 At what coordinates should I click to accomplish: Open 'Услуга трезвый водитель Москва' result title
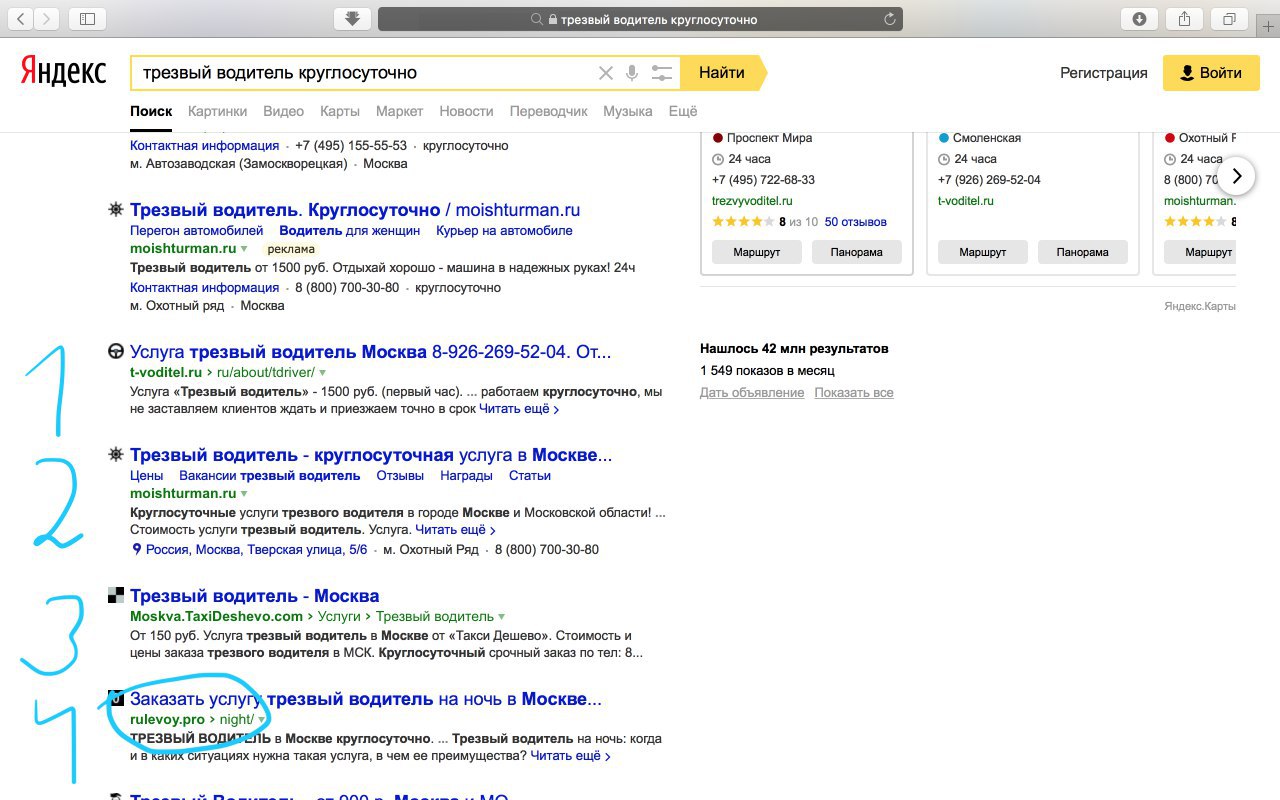pos(370,352)
